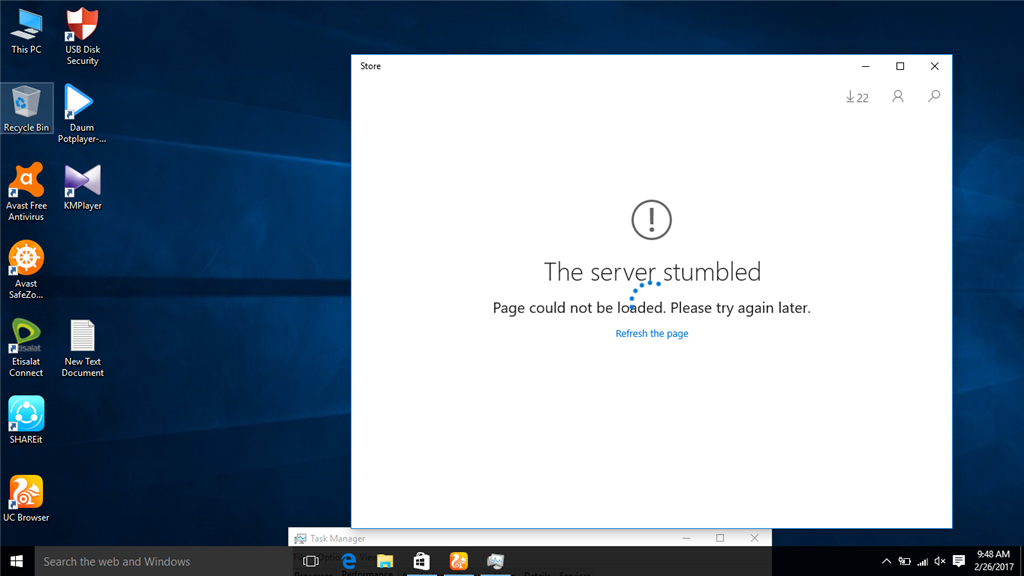Select the New Text Document file
The width and height of the screenshot is (1024, 576).
[x=82, y=348]
